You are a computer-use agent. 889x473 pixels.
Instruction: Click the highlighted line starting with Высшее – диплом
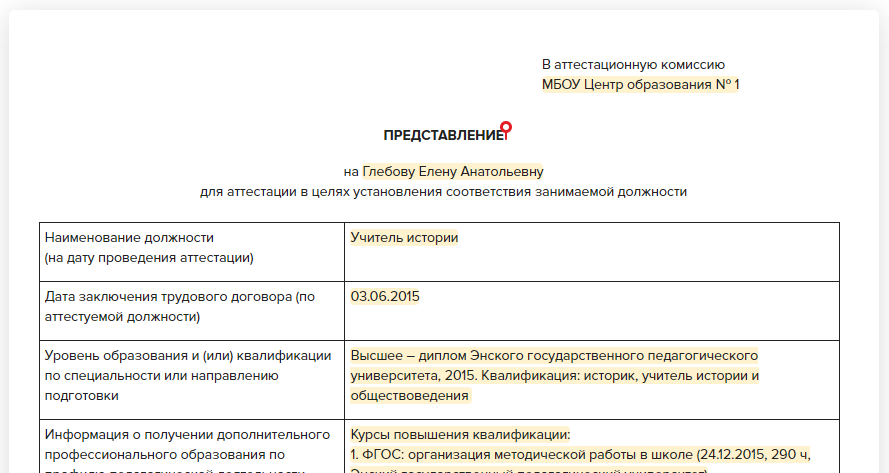[x=554, y=356]
